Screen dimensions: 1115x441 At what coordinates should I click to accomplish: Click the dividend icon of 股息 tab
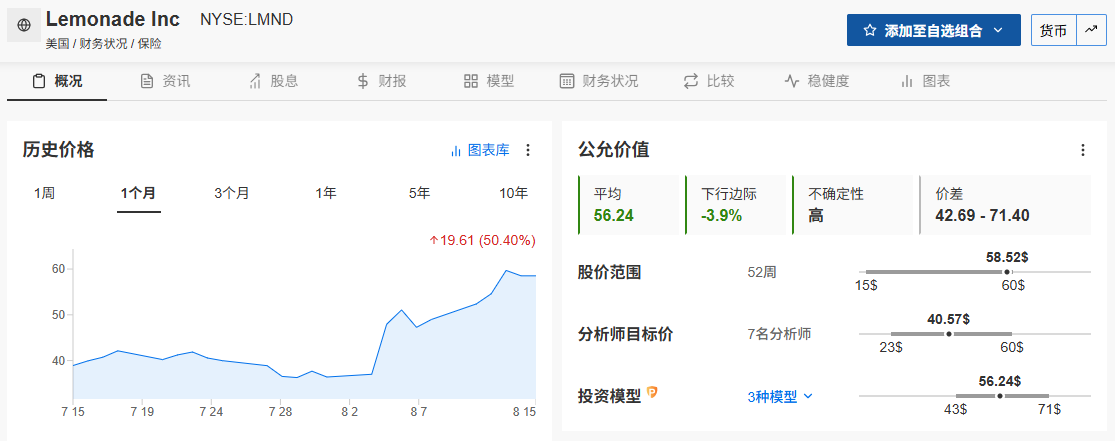255,81
